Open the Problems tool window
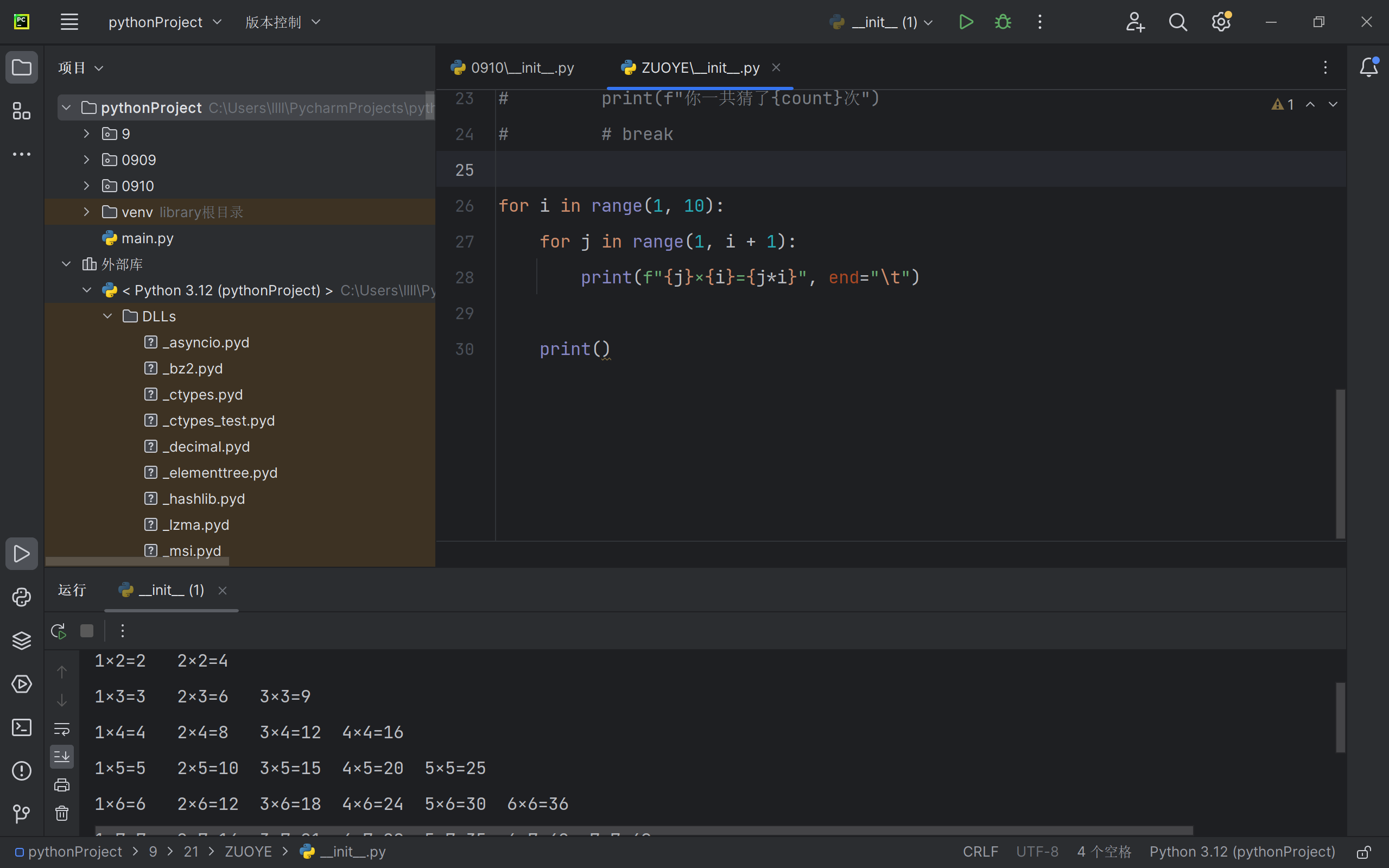 [21, 770]
